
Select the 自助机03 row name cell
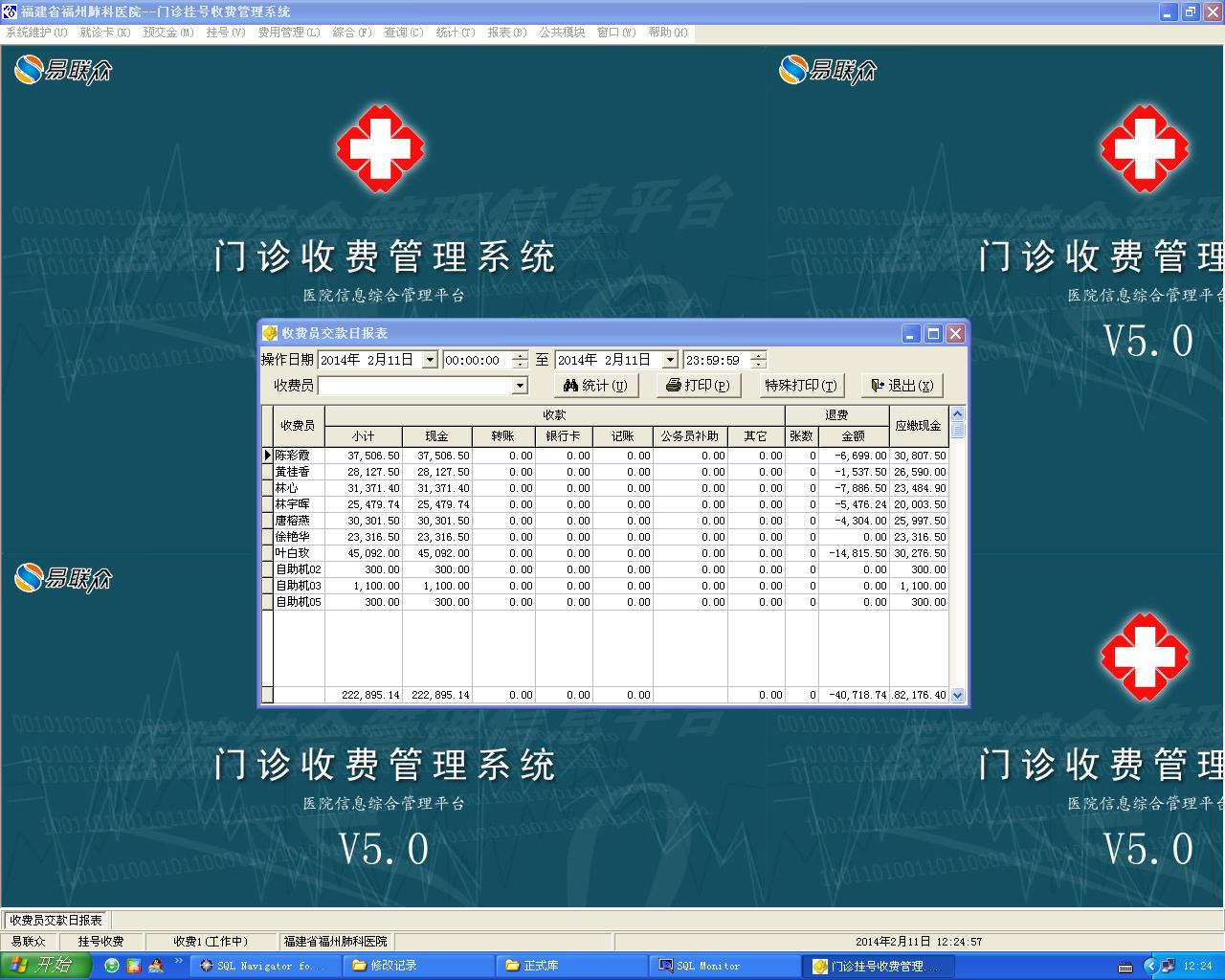click(299, 586)
